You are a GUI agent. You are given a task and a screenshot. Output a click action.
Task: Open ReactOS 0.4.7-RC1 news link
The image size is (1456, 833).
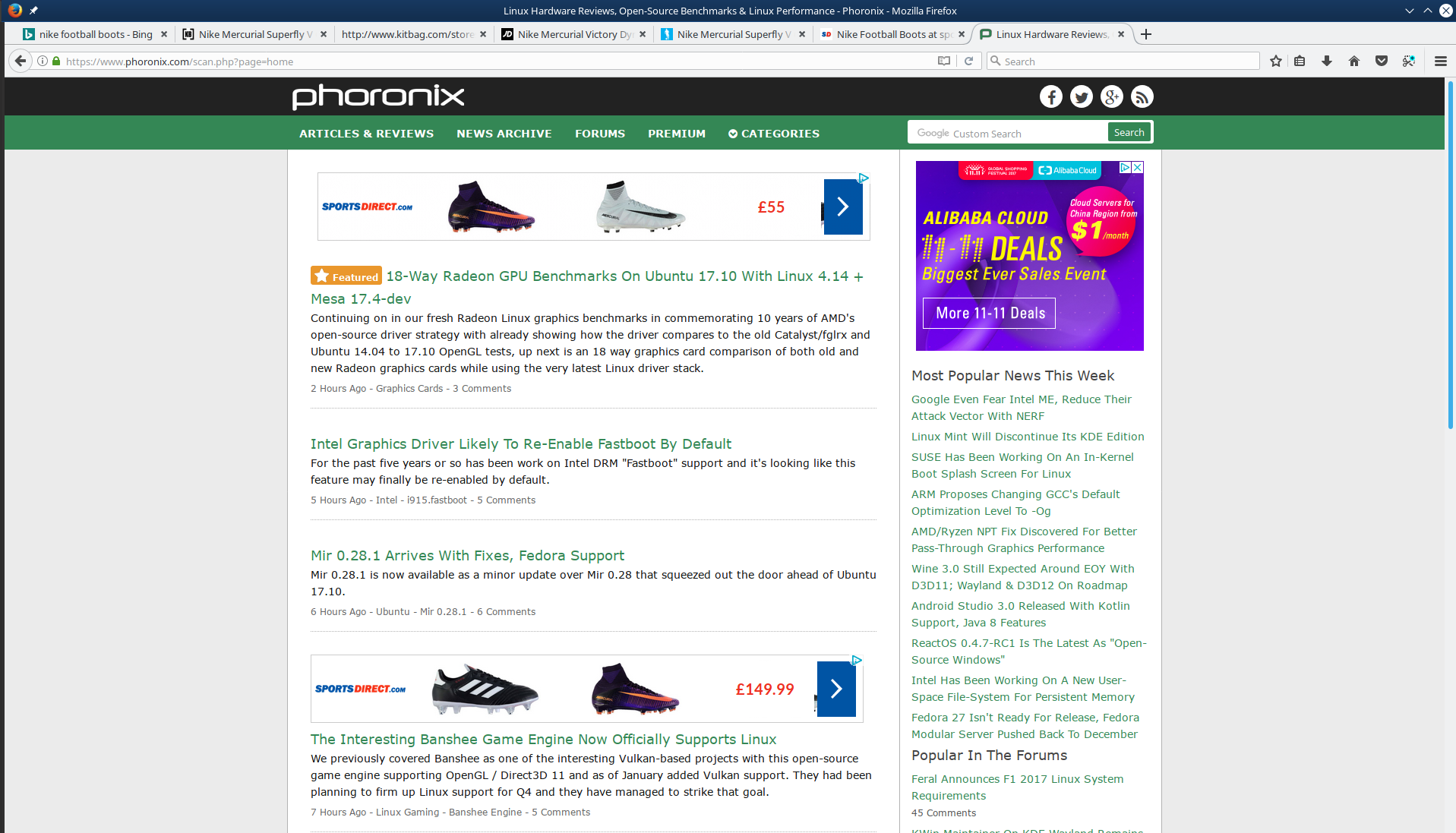(1029, 652)
